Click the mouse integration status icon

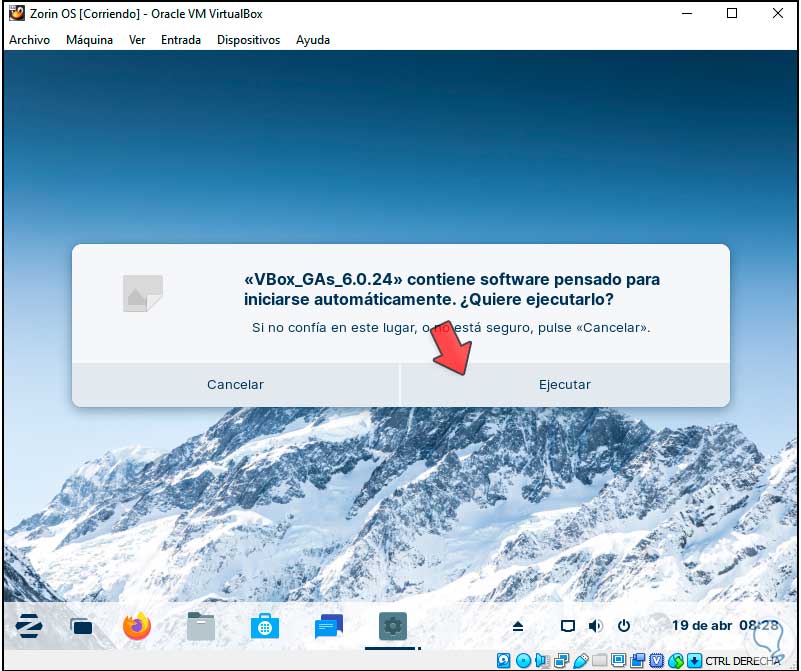(x=675, y=661)
